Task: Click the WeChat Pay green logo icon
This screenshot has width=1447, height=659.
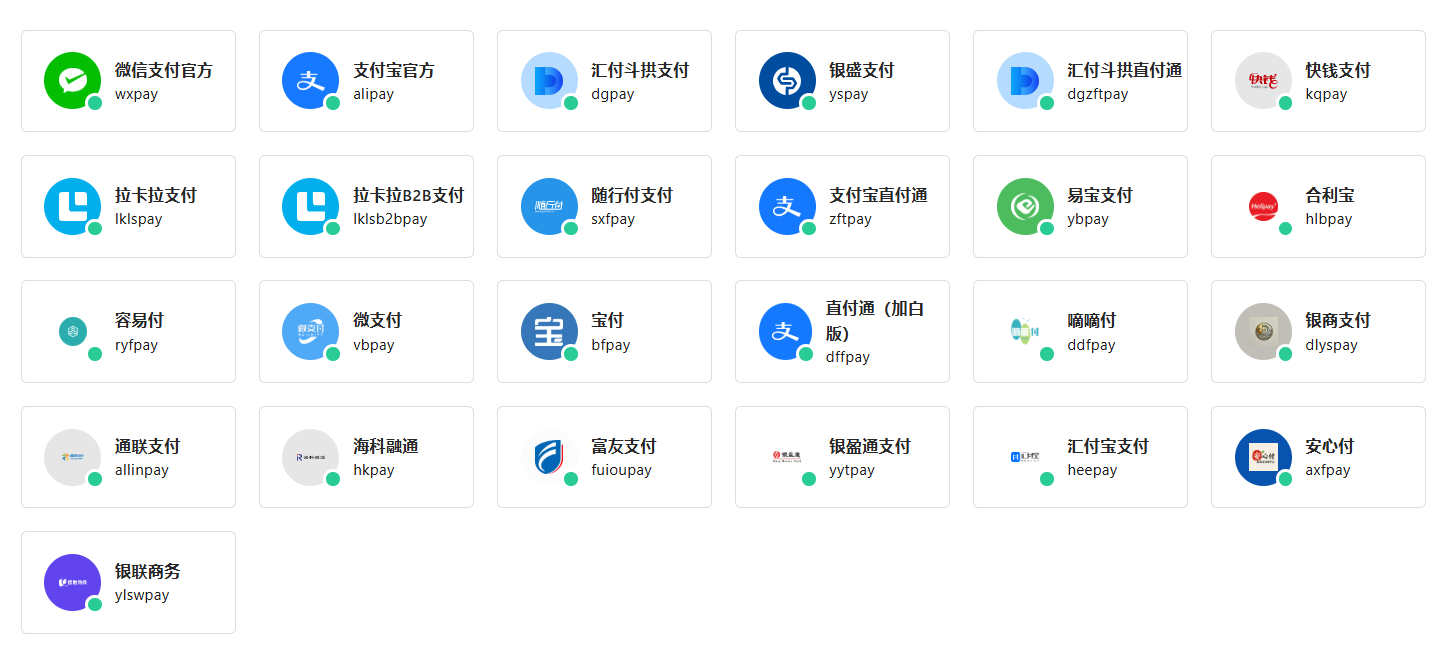Action: click(73, 81)
